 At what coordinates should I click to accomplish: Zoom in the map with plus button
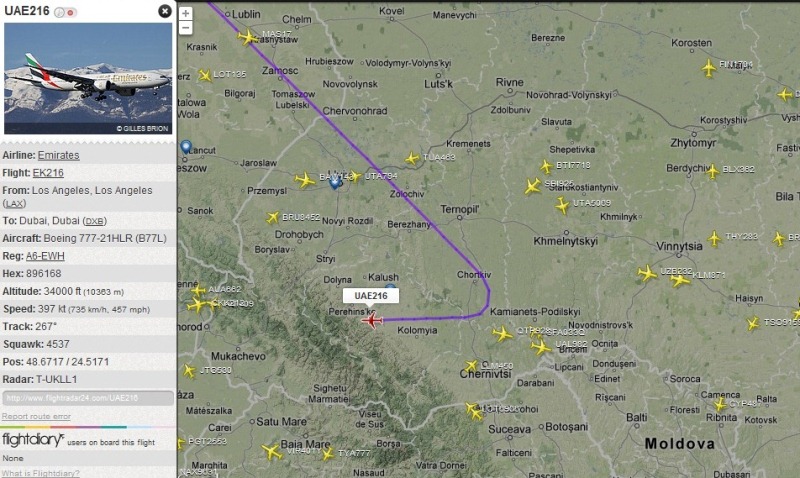coord(186,13)
